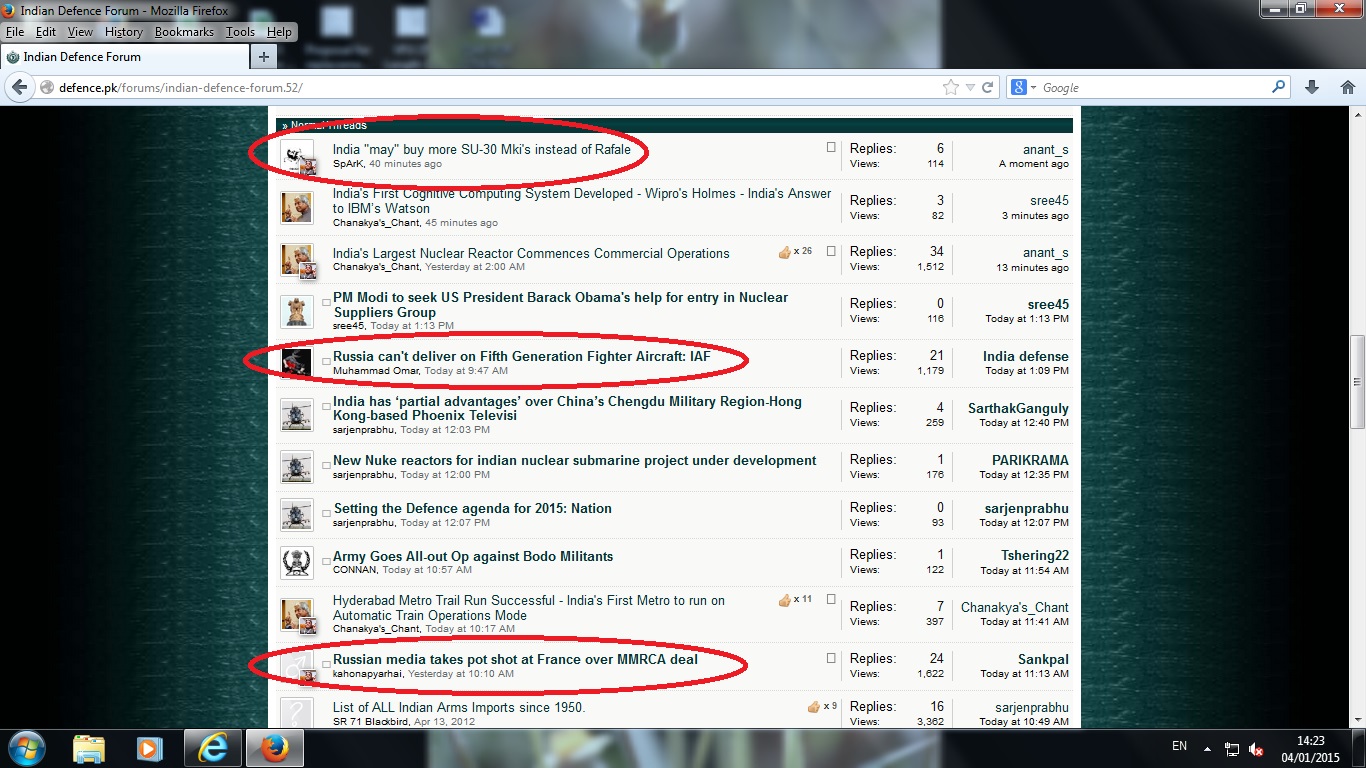Open the View menu
Viewport: 1366px width, 768px height.
point(80,32)
